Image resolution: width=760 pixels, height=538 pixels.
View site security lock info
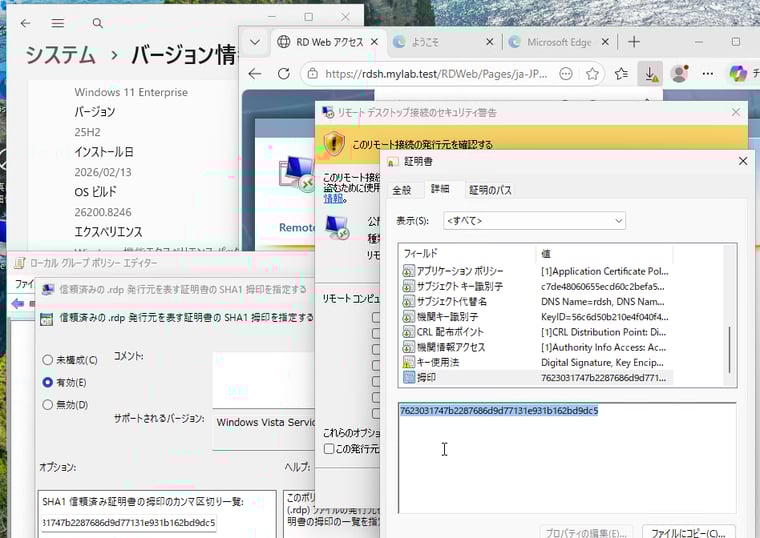pyautogui.click(x=313, y=74)
